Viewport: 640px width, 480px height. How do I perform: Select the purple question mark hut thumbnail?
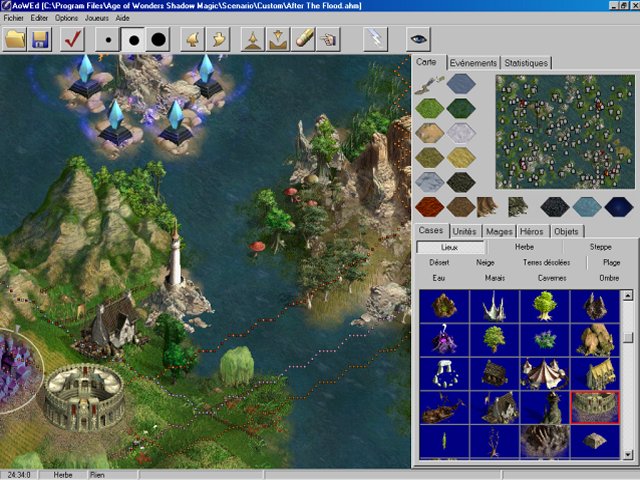click(444, 340)
